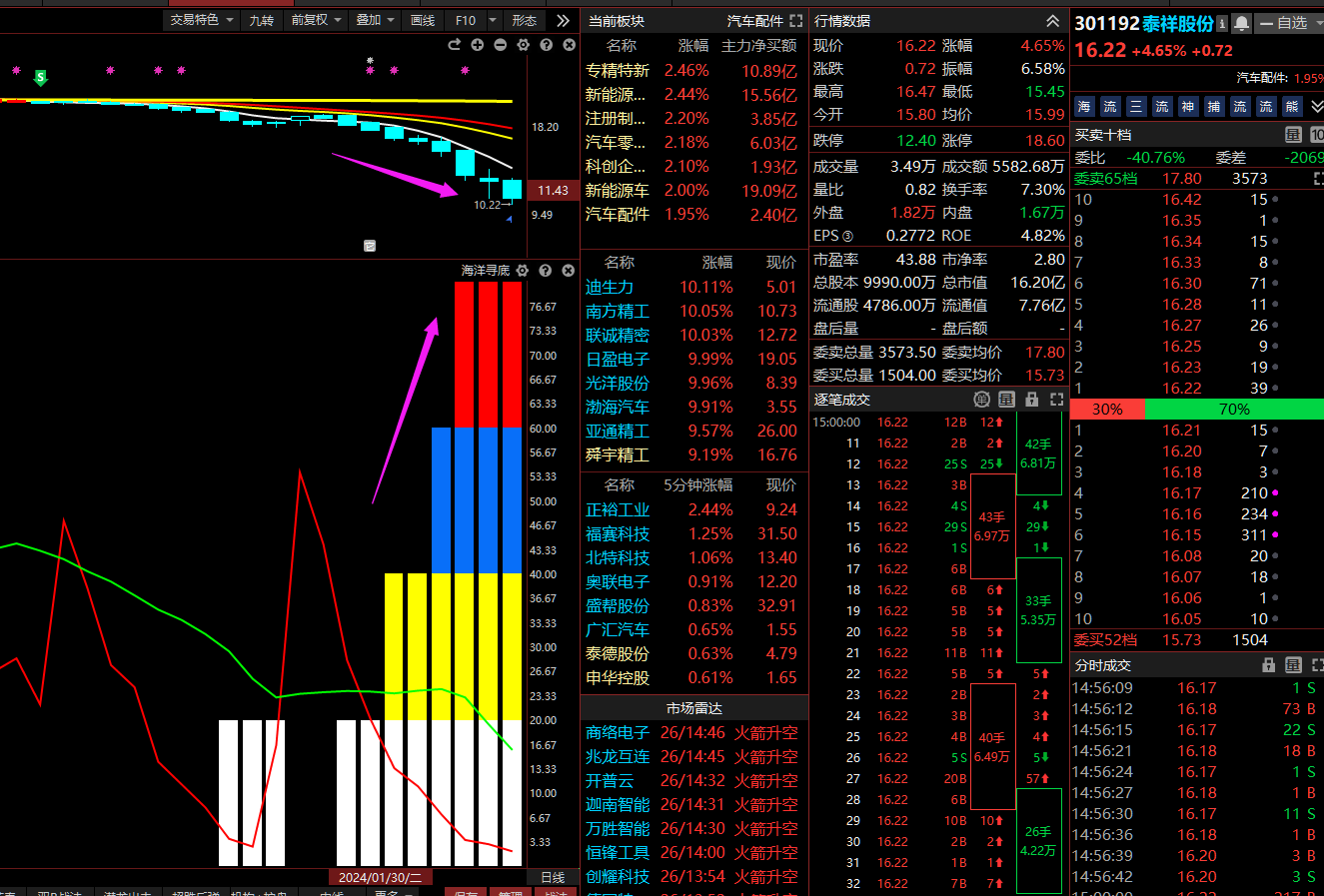This screenshot has height=896, width=1324.
Task: Open the 交易特色 dropdown
Action: point(202,20)
